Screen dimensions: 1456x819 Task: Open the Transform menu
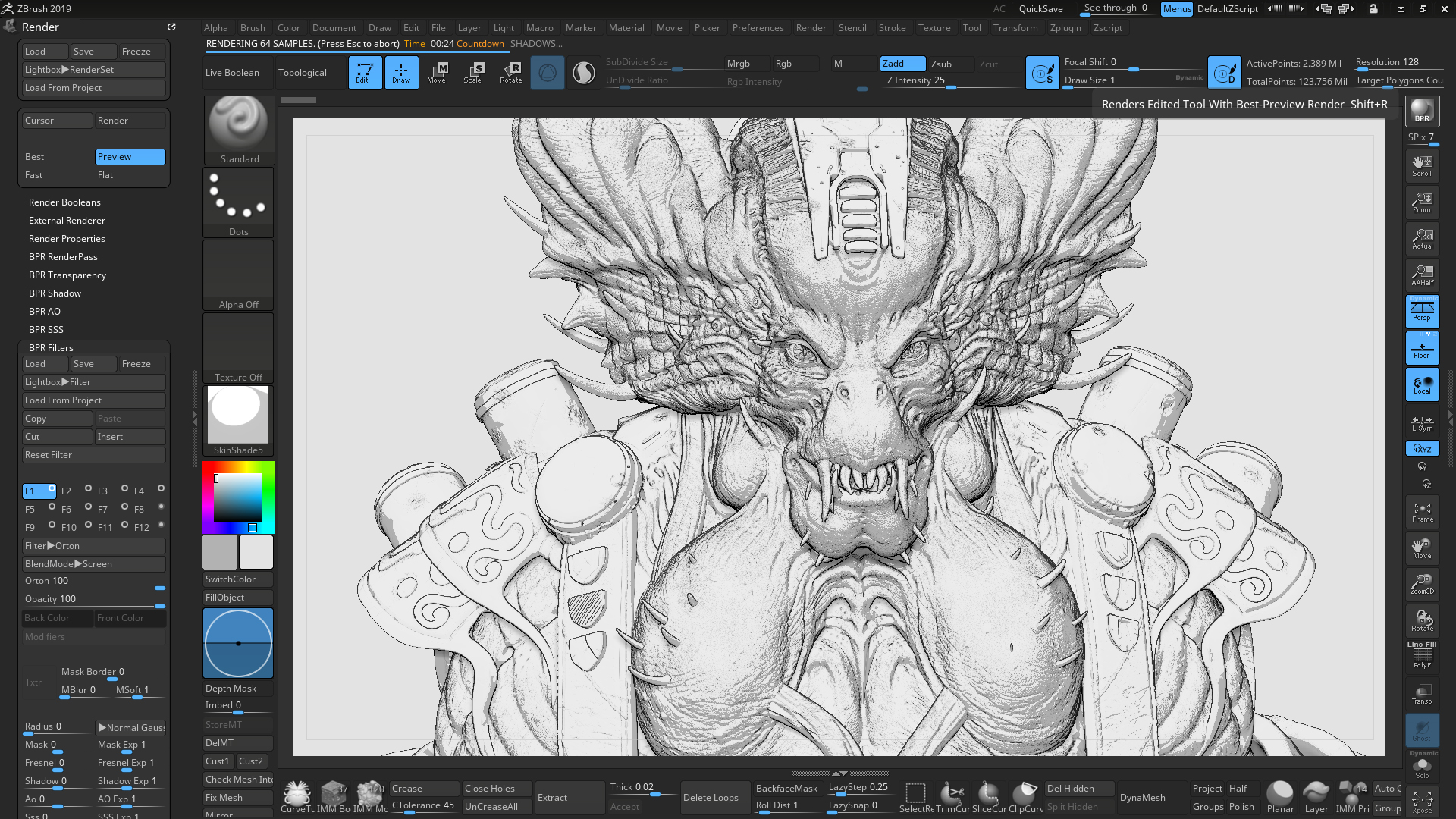point(1015,27)
